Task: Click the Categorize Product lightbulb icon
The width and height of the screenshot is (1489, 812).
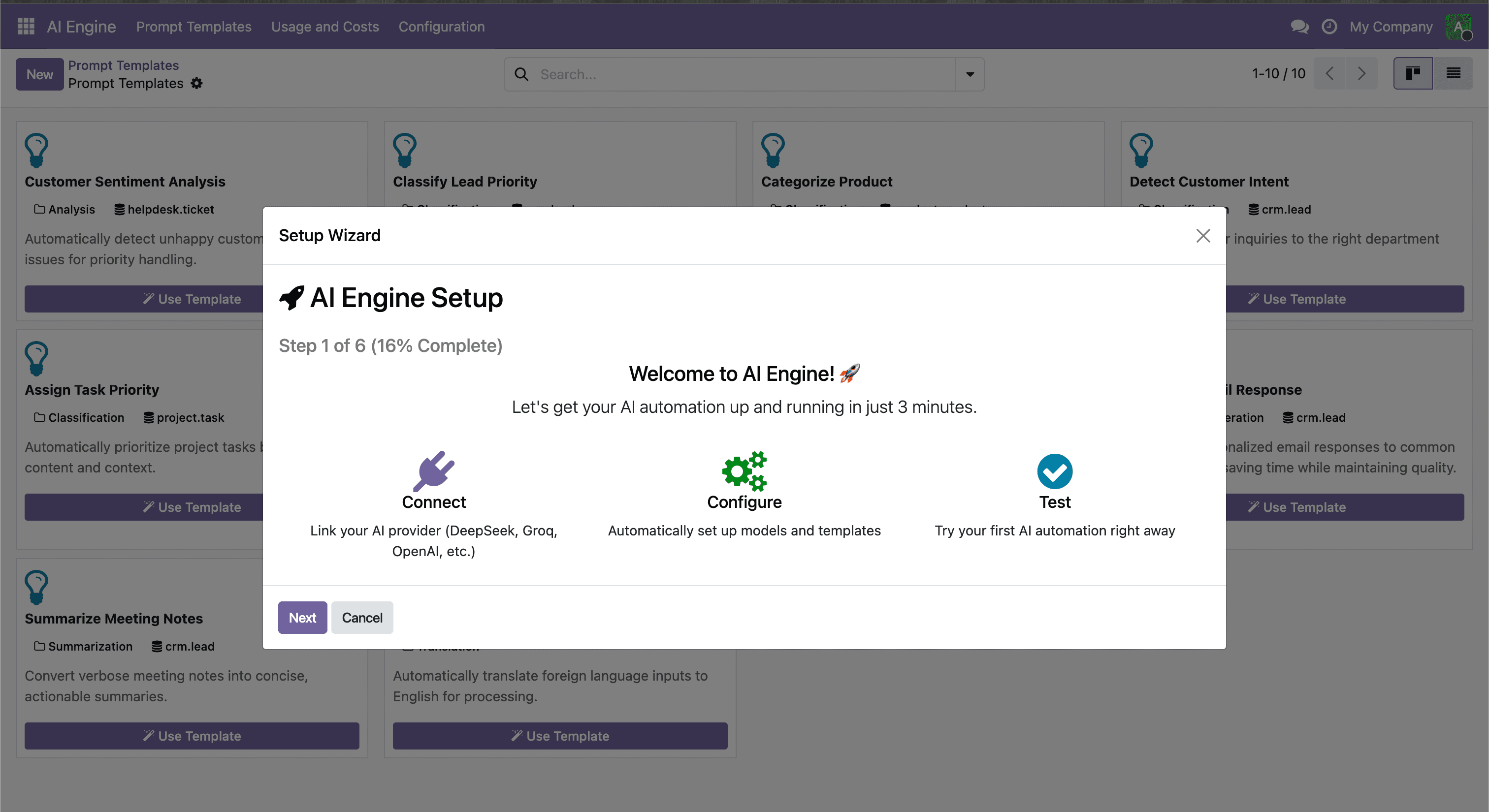Action: coord(773,150)
